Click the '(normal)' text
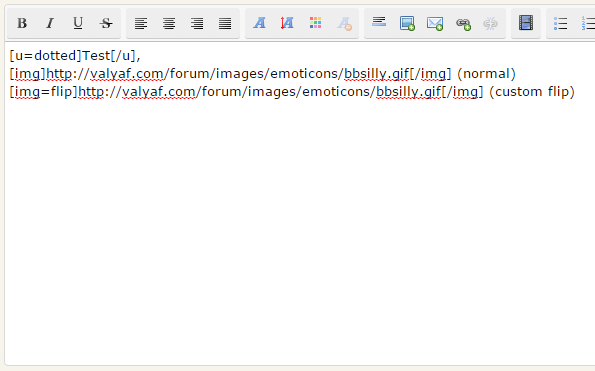 point(486,74)
